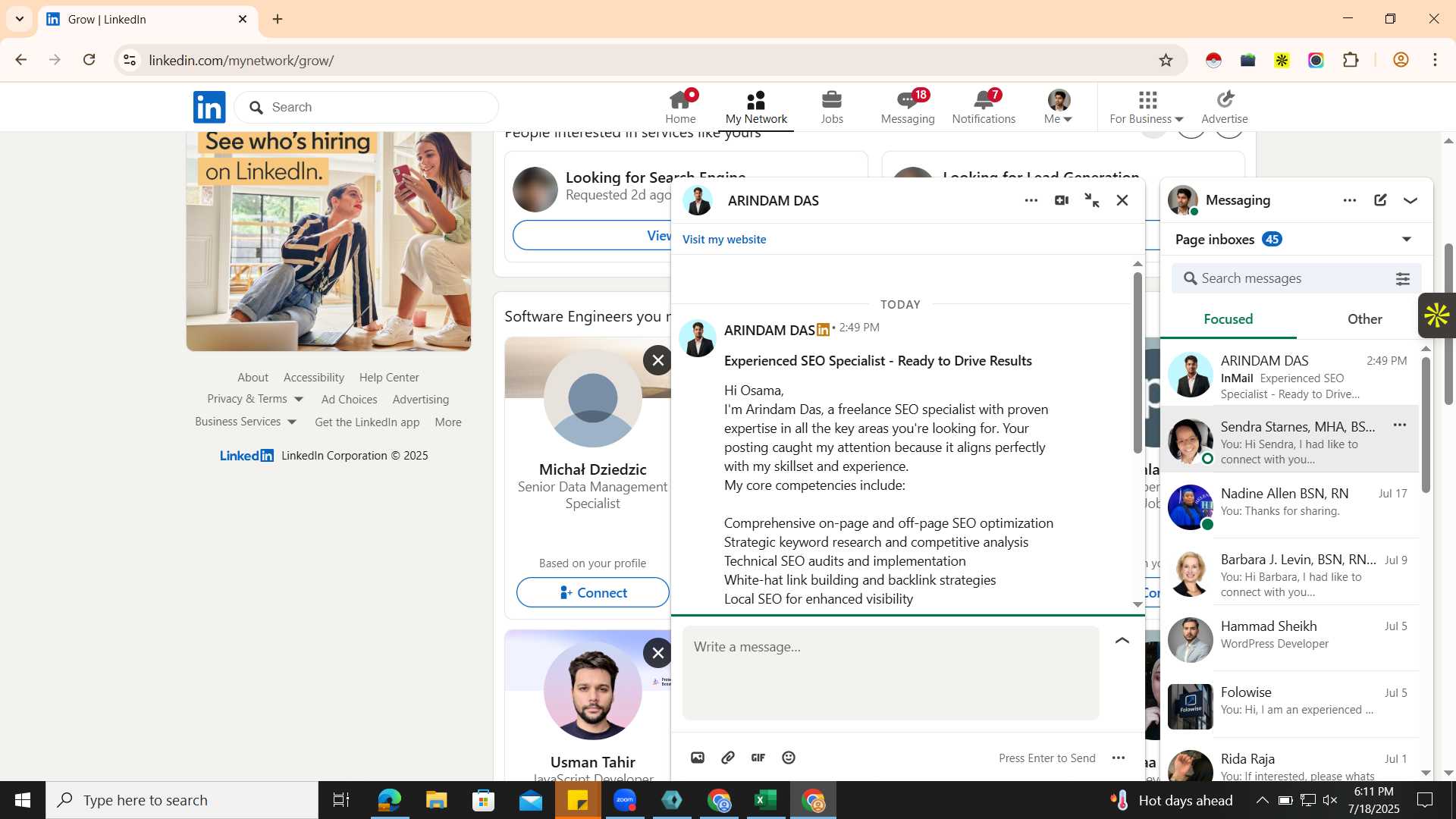
Task: Open the See who's hiring ad image
Action: [x=328, y=241]
